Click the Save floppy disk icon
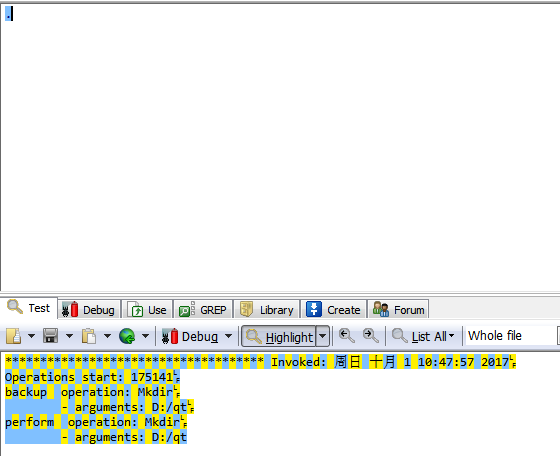The image size is (560, 456). coord(50,336)
